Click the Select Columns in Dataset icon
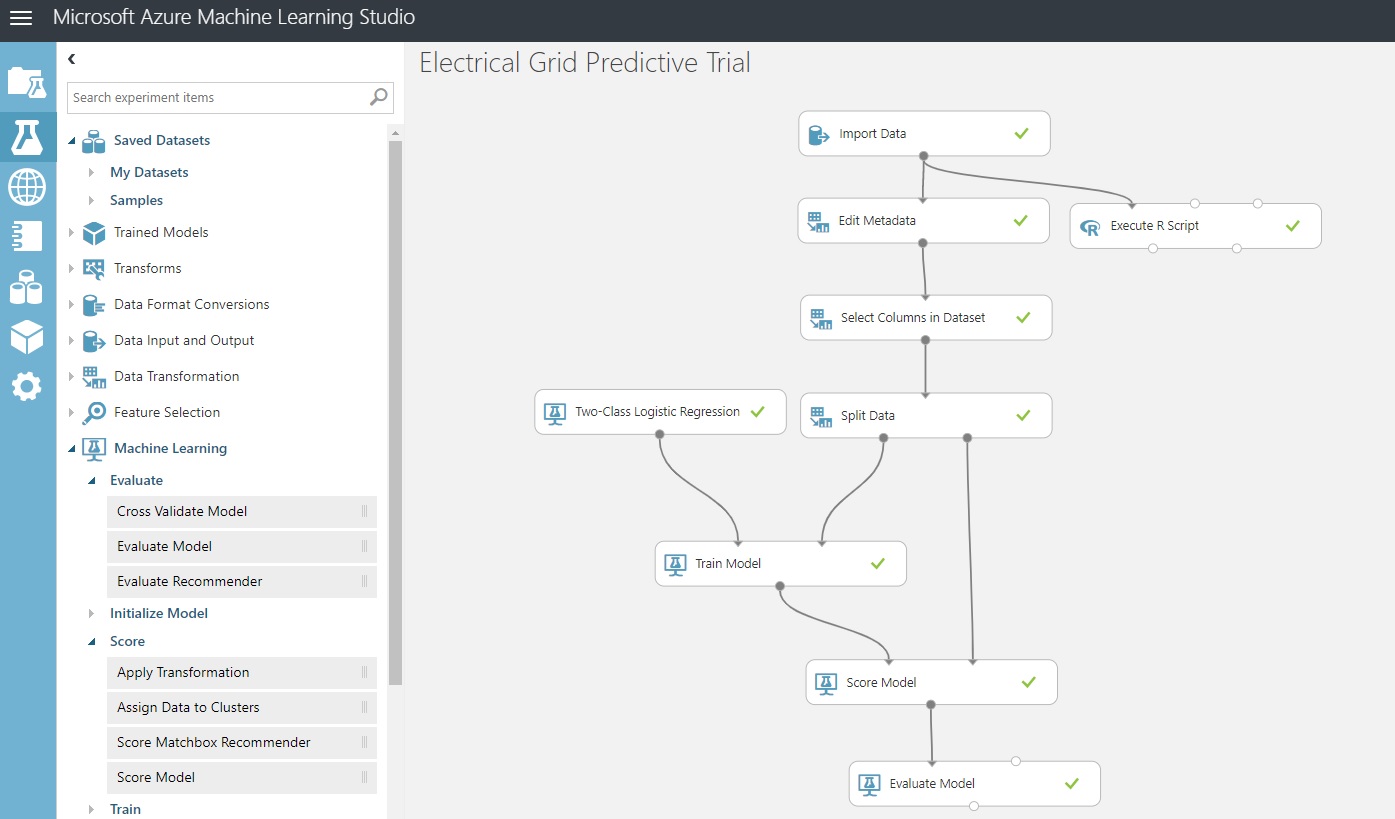This screenshot has width=1395, height=819. [821, 318]
